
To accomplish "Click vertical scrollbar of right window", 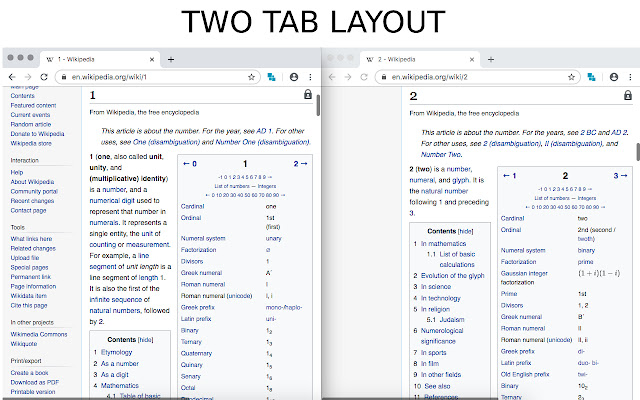I will coord(638,151).
